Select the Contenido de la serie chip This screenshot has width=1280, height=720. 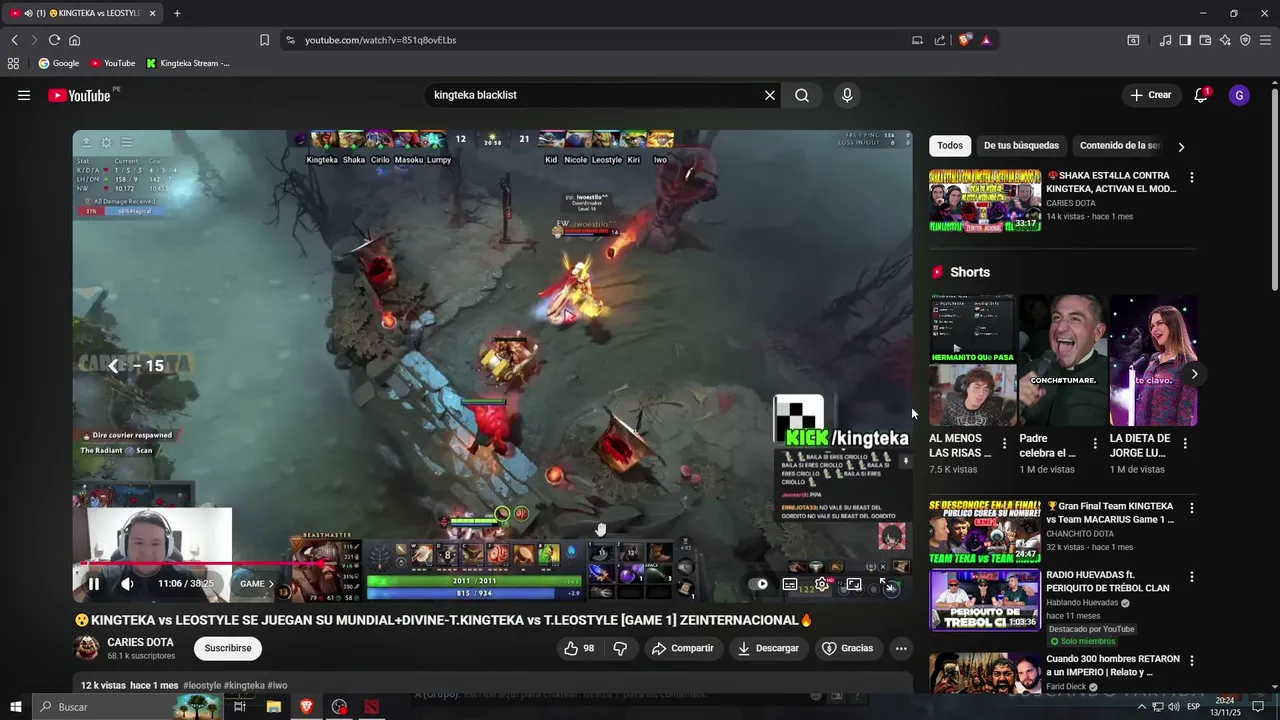pyautogui.click(x=1120, y=146)
